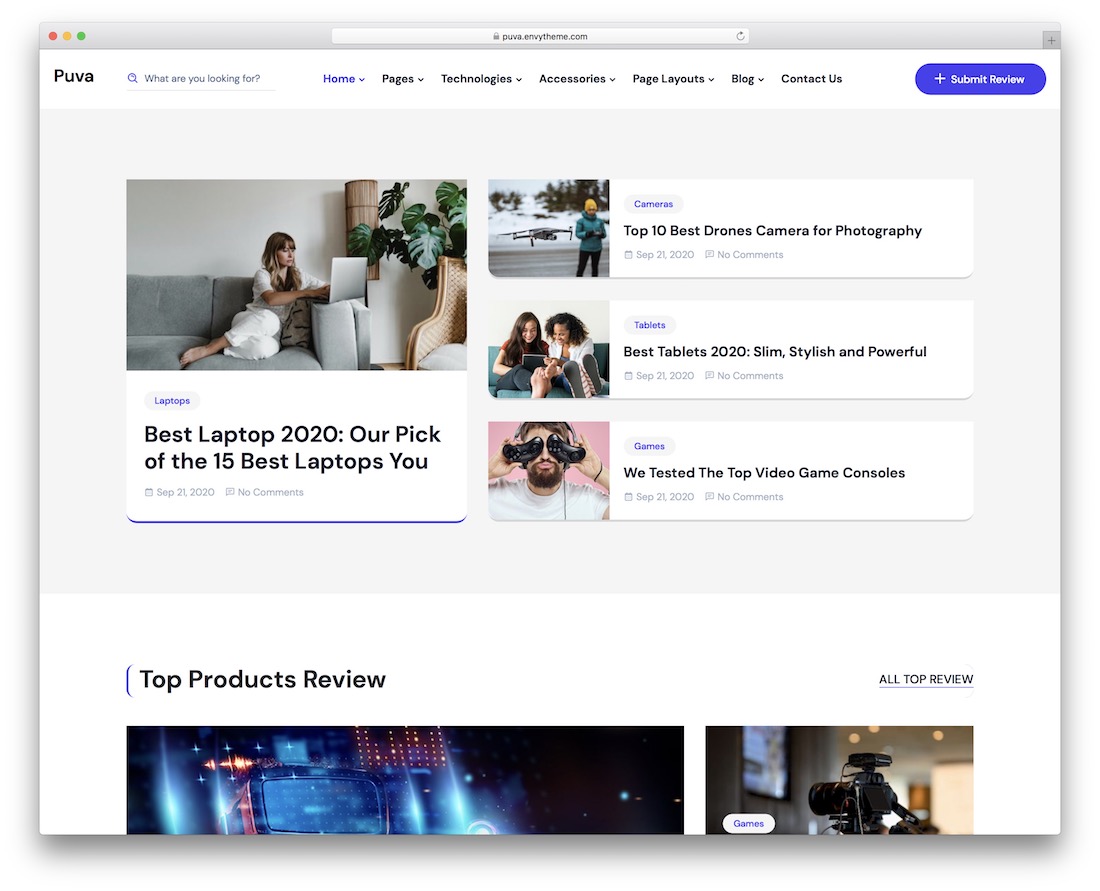Select the Tablets category tag

pyautogui.click(x=650, y=325)
